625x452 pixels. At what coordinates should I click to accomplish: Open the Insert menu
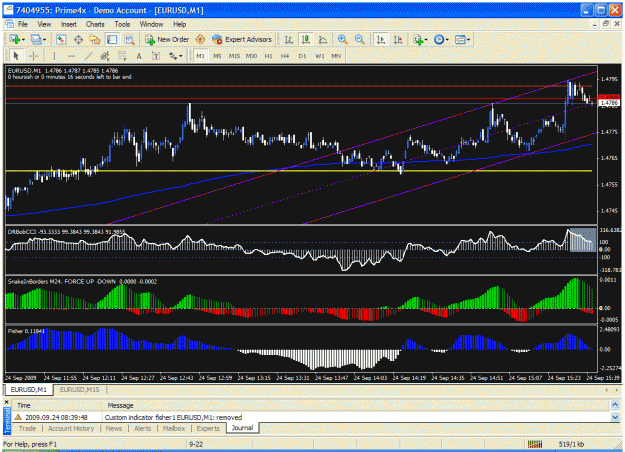pyautogui.click(x=69, y=24)
